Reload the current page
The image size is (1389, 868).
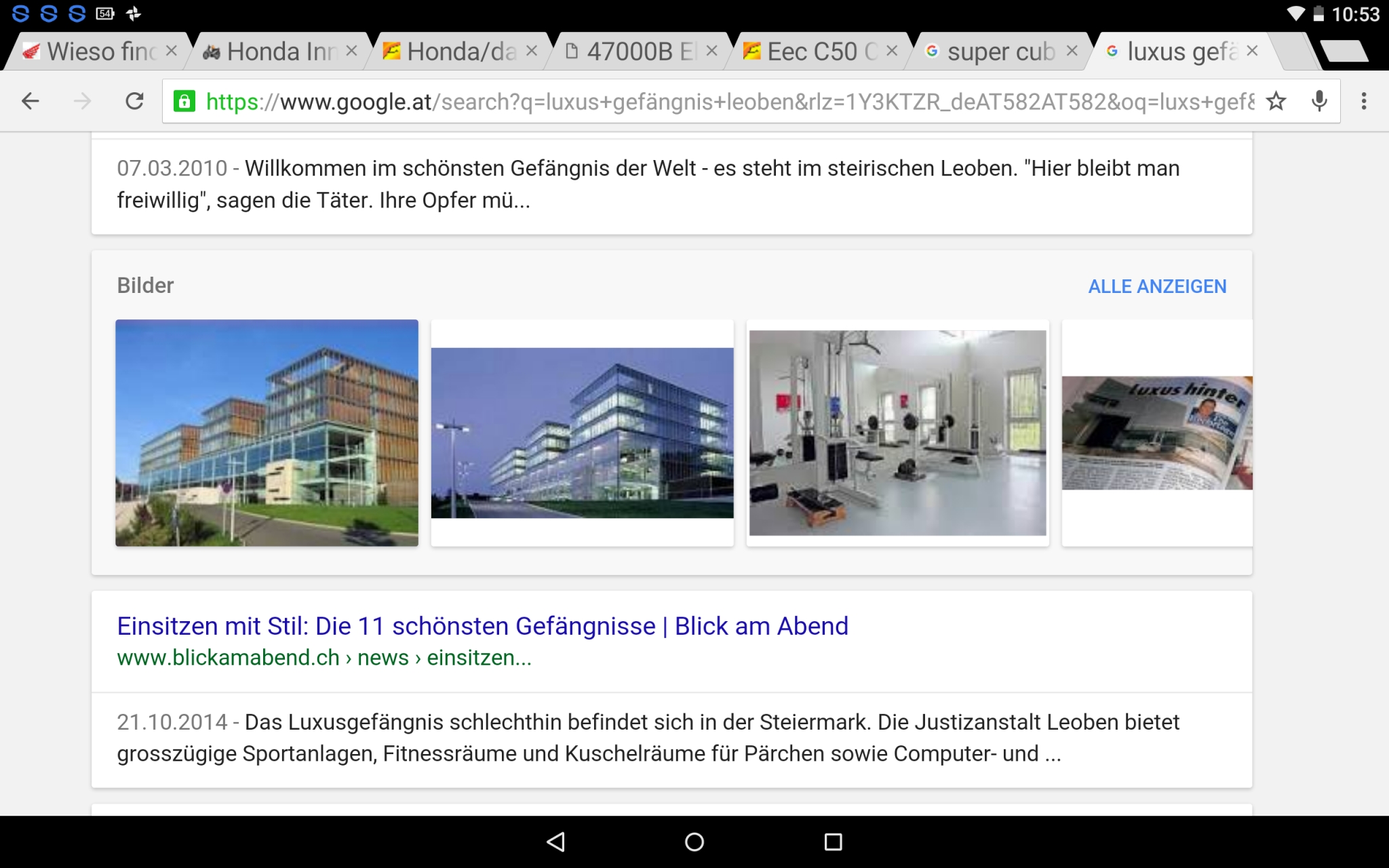tap(135, 102)
